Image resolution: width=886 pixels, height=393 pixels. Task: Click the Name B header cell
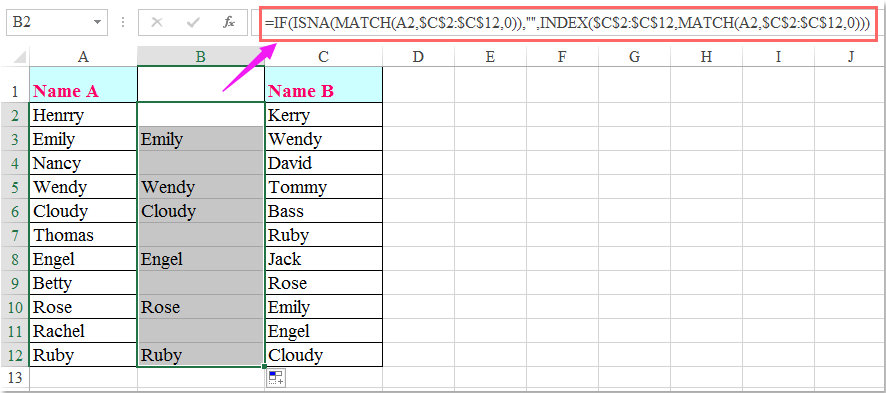[323, 84]
